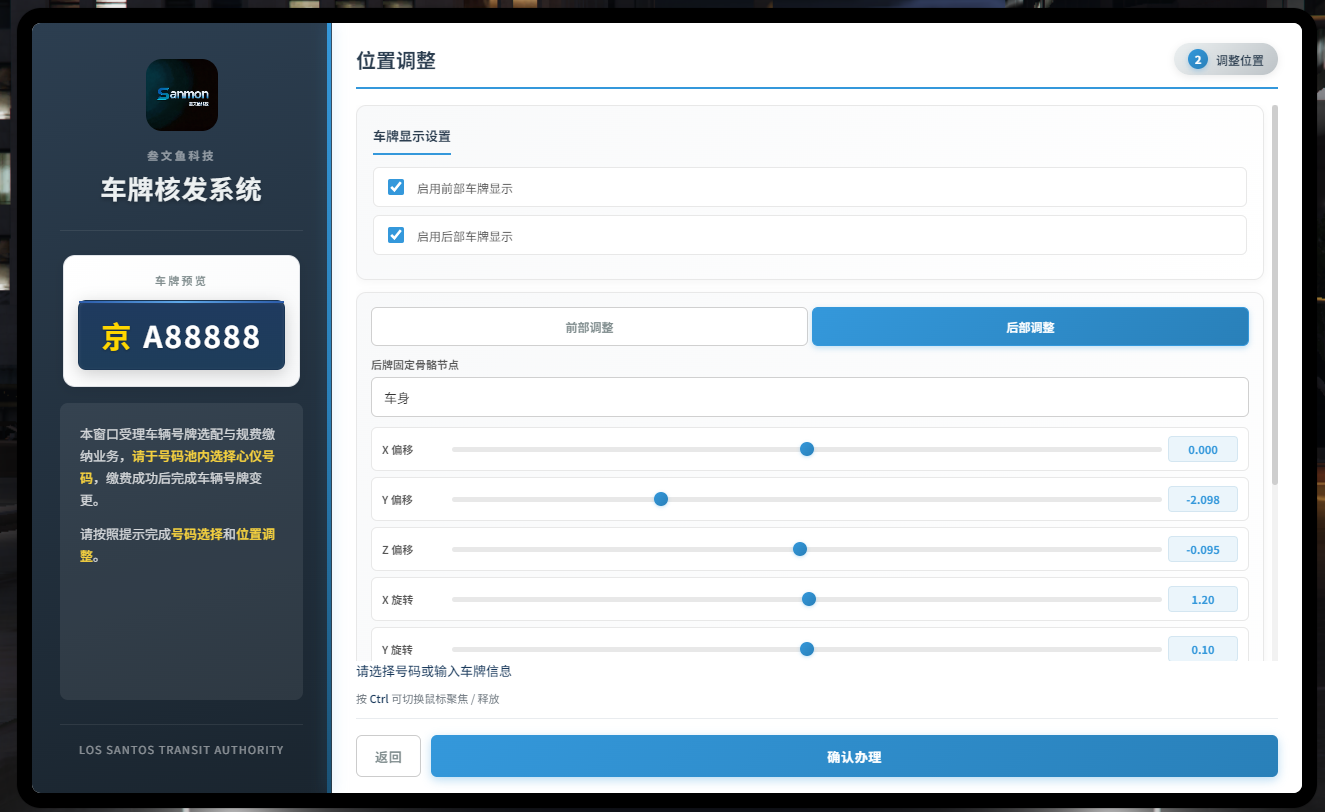Click the X 偏移 slider handle
The image size is (1325, 812).
coord(807,449)
